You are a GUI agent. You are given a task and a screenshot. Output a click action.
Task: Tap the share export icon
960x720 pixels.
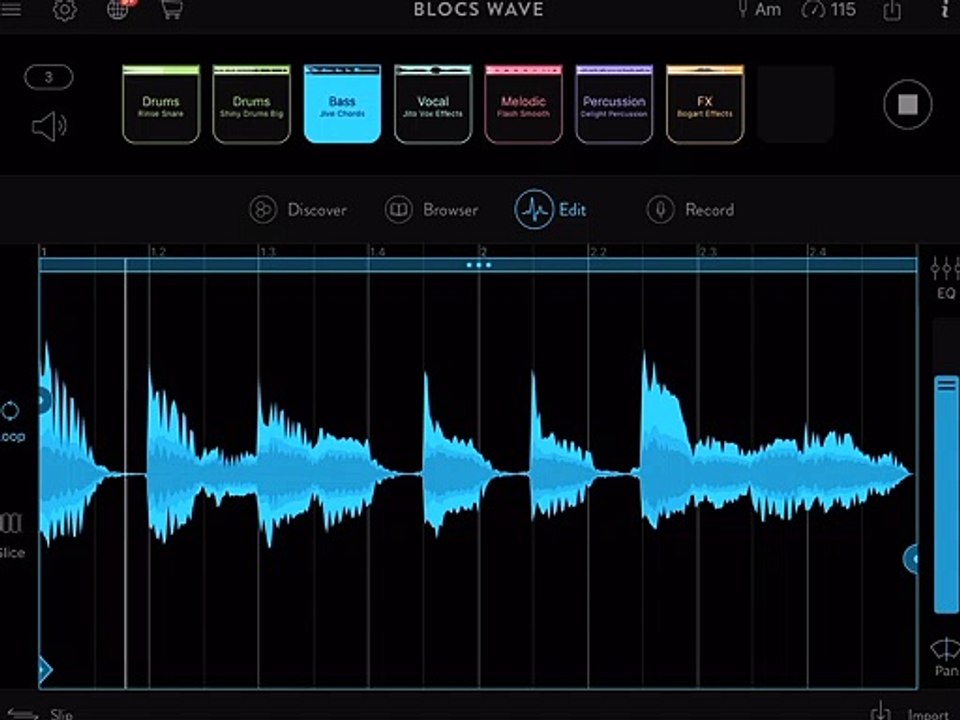click(x=892, y=9)
